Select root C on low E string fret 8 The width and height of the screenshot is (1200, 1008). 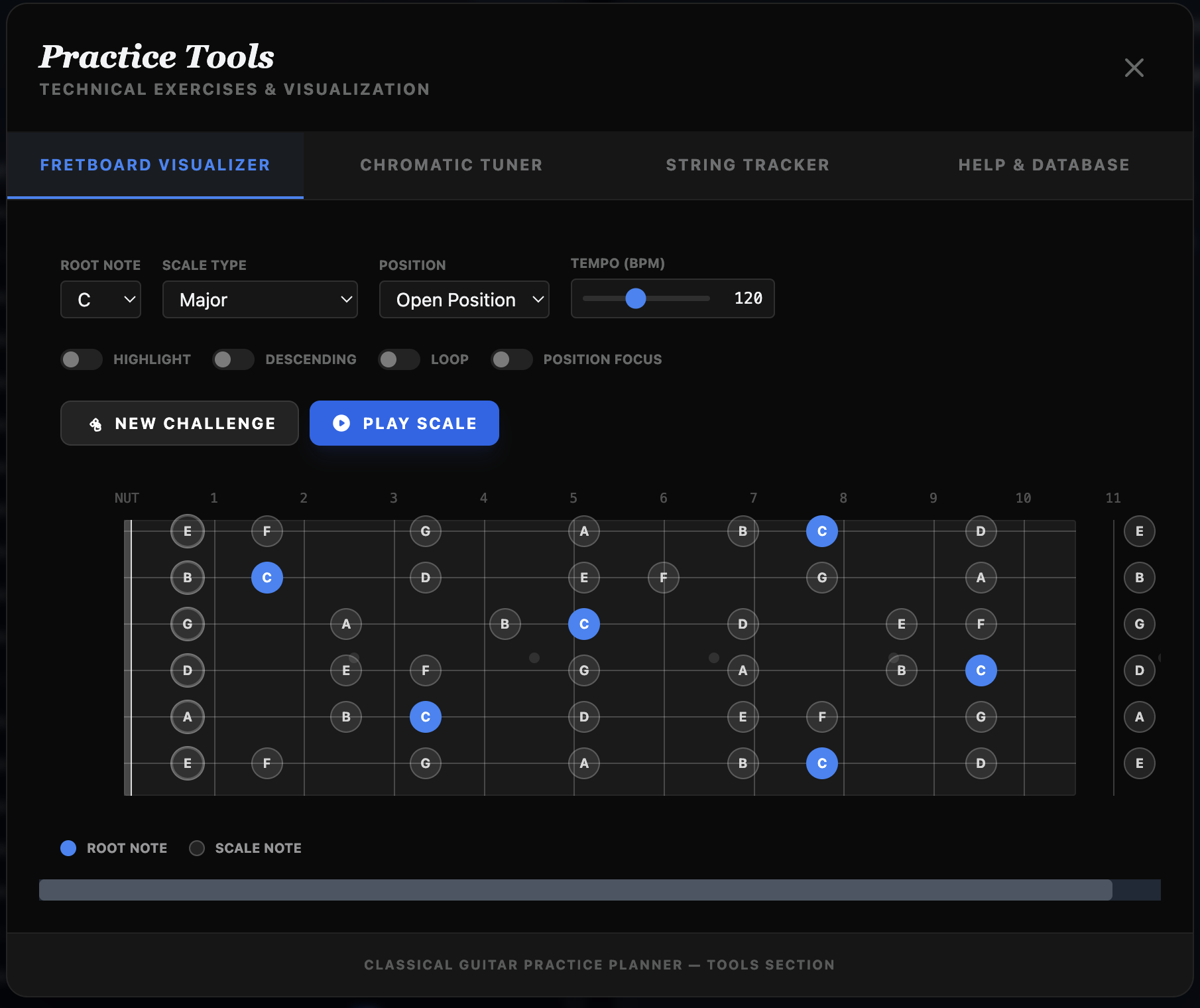tap(822, 763)
